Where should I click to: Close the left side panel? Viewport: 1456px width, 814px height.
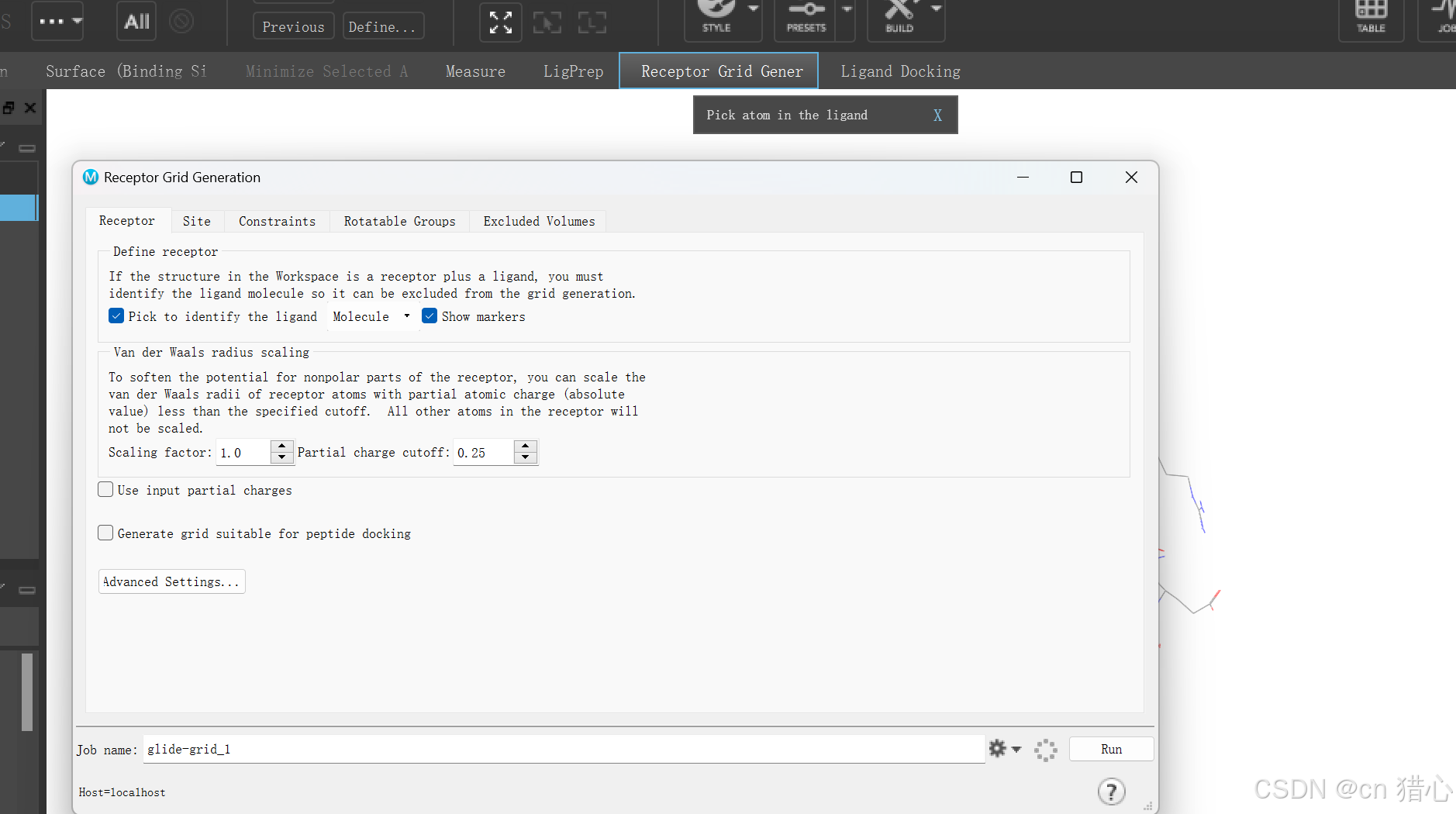point(30,108)
